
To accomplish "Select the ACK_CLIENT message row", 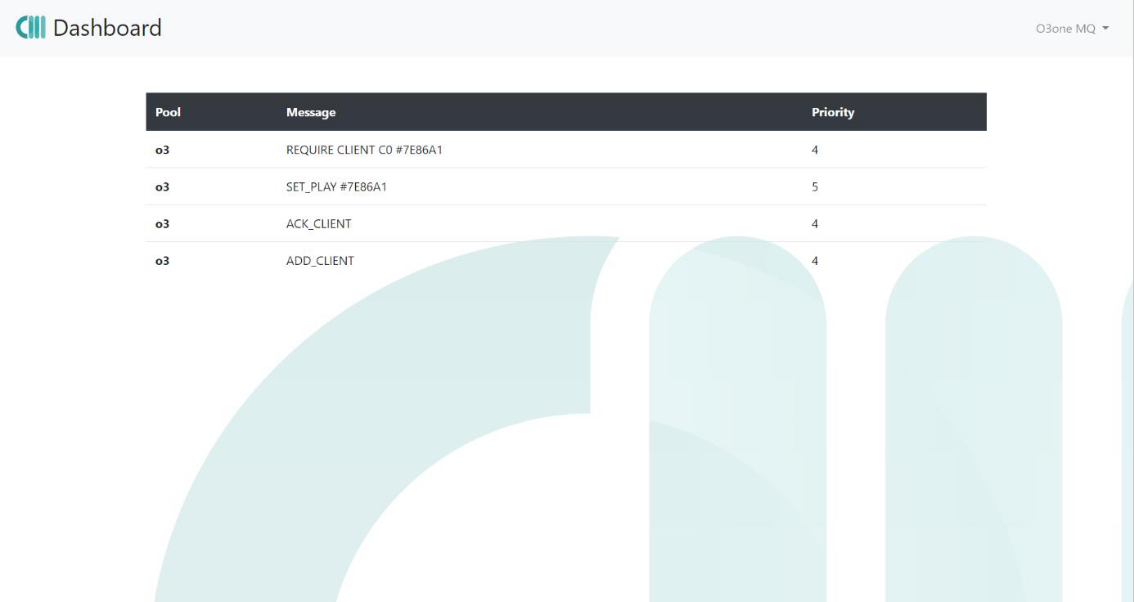I will (318, 224).
